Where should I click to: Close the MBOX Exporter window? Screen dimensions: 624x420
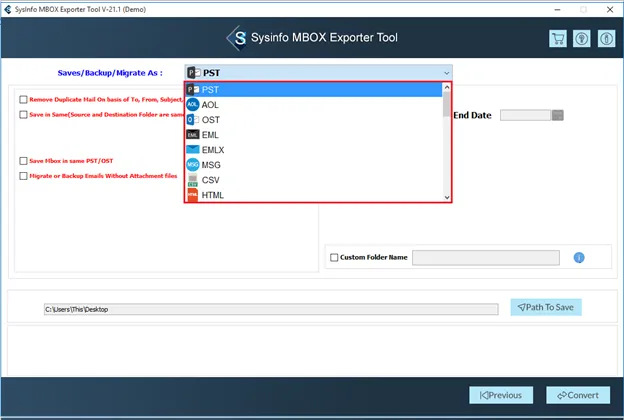610,10
